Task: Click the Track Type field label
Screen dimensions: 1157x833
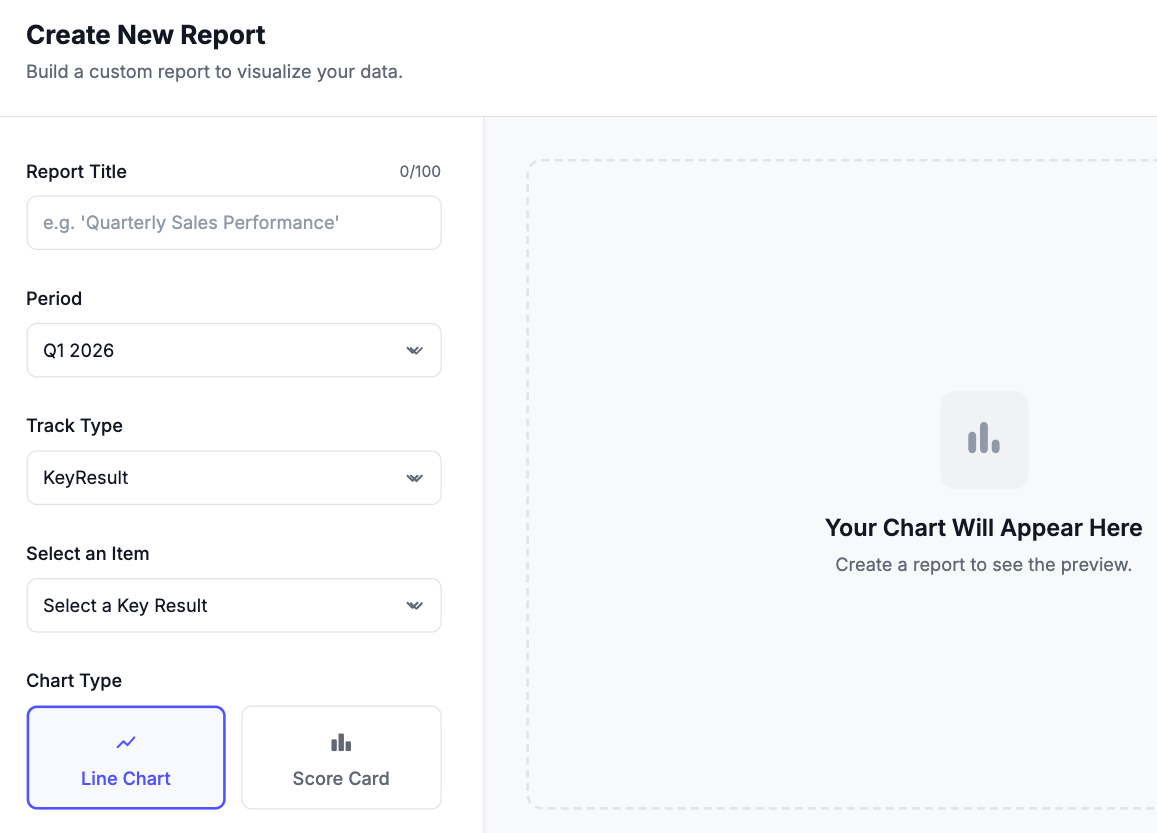Action: point(75,426)
